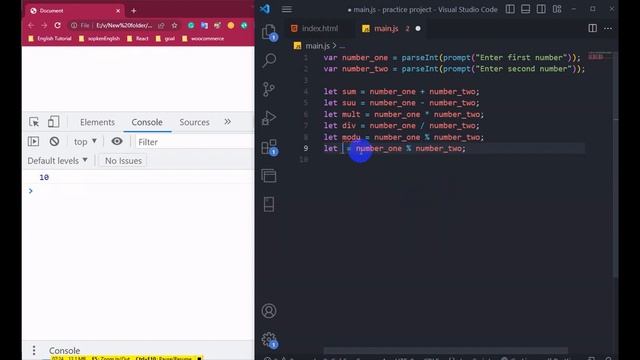The image size is (640, 360).
Task: Open the English Tutorial bookmark folder
Action: [50, 38]
